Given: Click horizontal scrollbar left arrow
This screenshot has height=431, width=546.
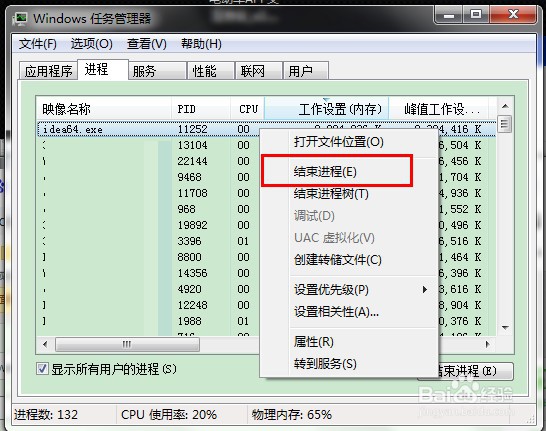Looking at the screenshot, I should tap(45, 344).
